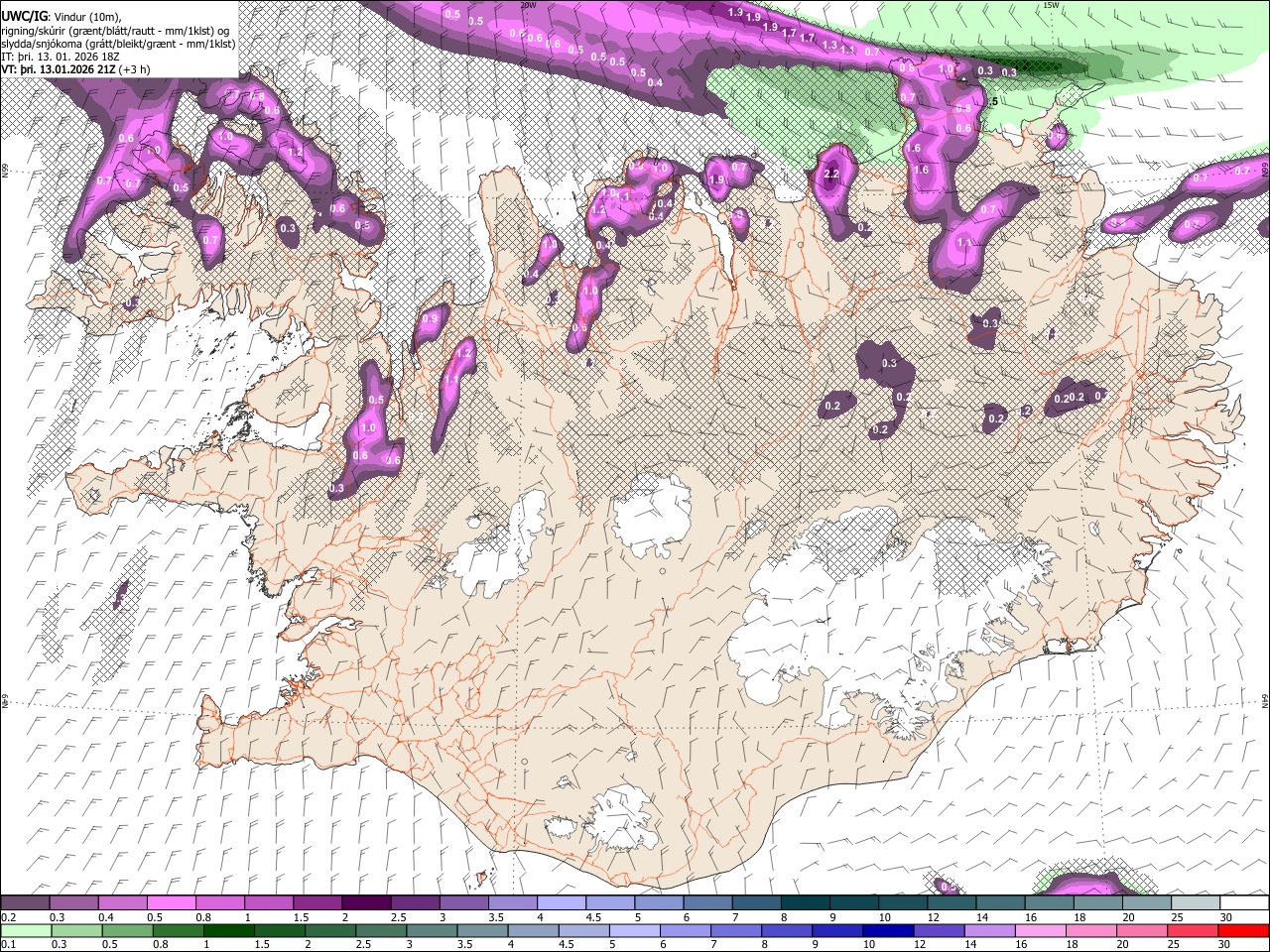This screenshot has height=952, width=1270.
Task: Pick upper-row blue-gray swatch starting at 6
Action: point(707,903)
